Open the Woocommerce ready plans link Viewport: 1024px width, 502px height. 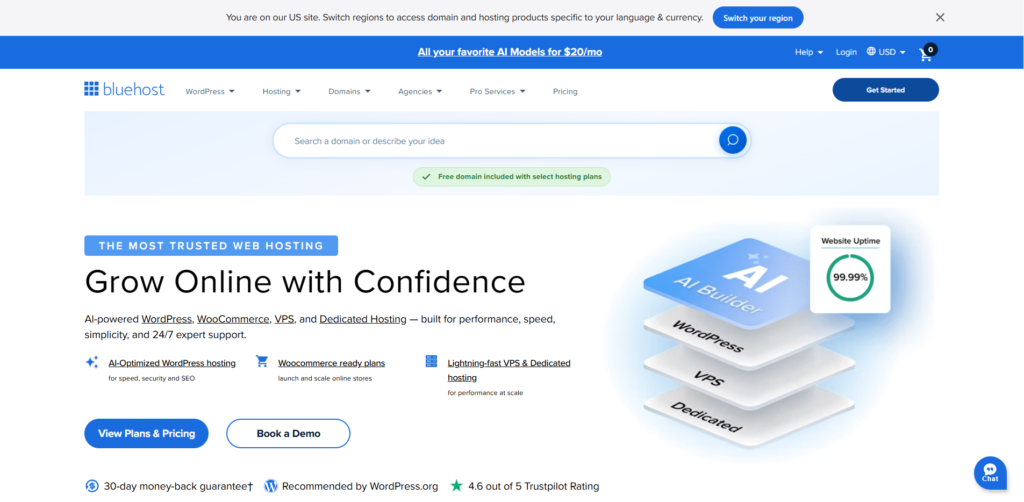[331, 363]
